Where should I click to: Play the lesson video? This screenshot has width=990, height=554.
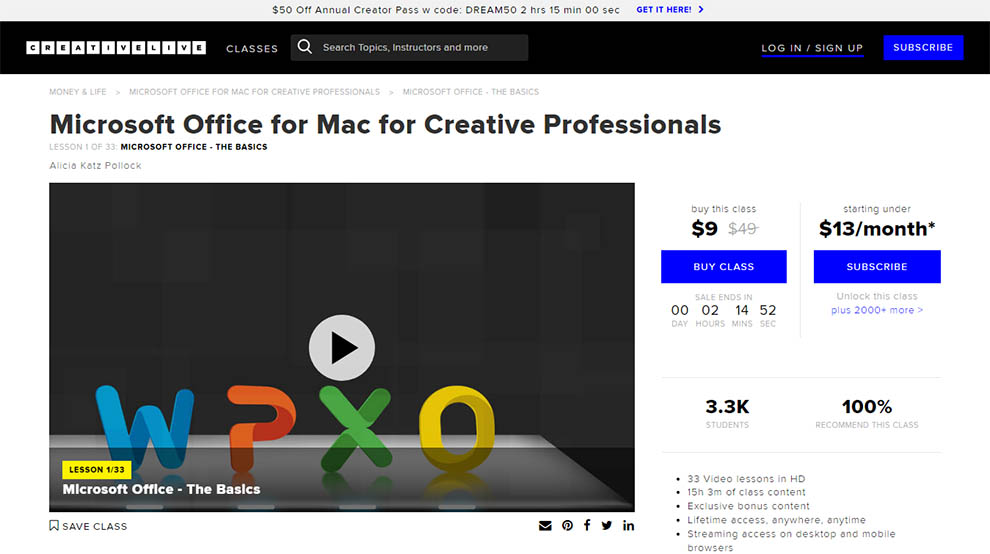point(342,347)
